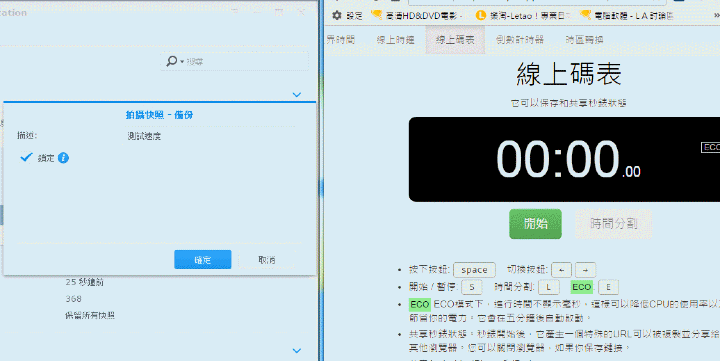Toggle the 鎖定 checkbox in snapshot dialog
The width and height of the screenshot is (720, 361).
coord(26,158)
